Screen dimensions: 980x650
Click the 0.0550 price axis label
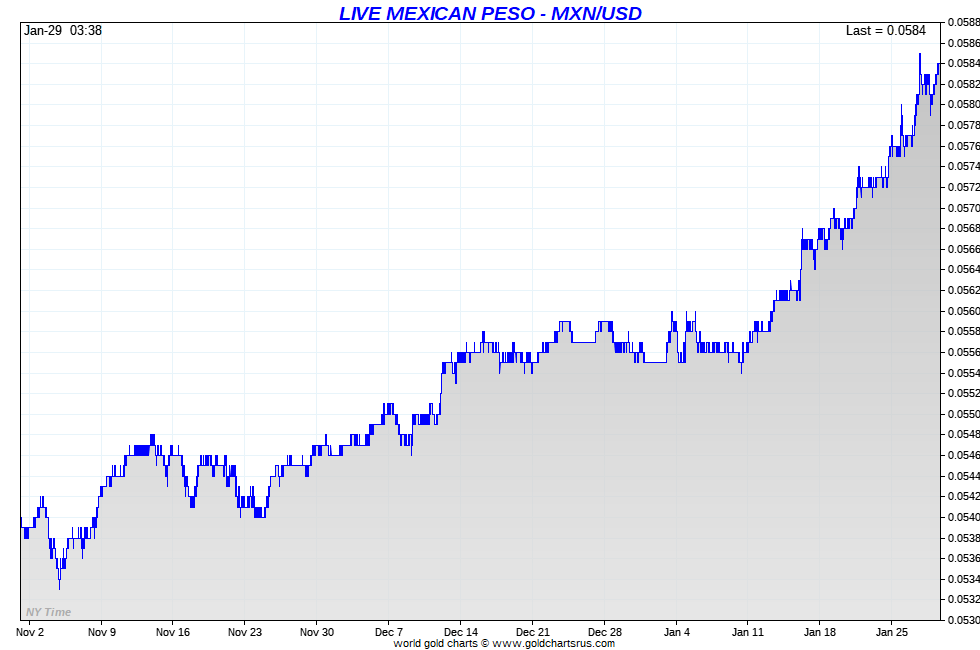point(964,414)
